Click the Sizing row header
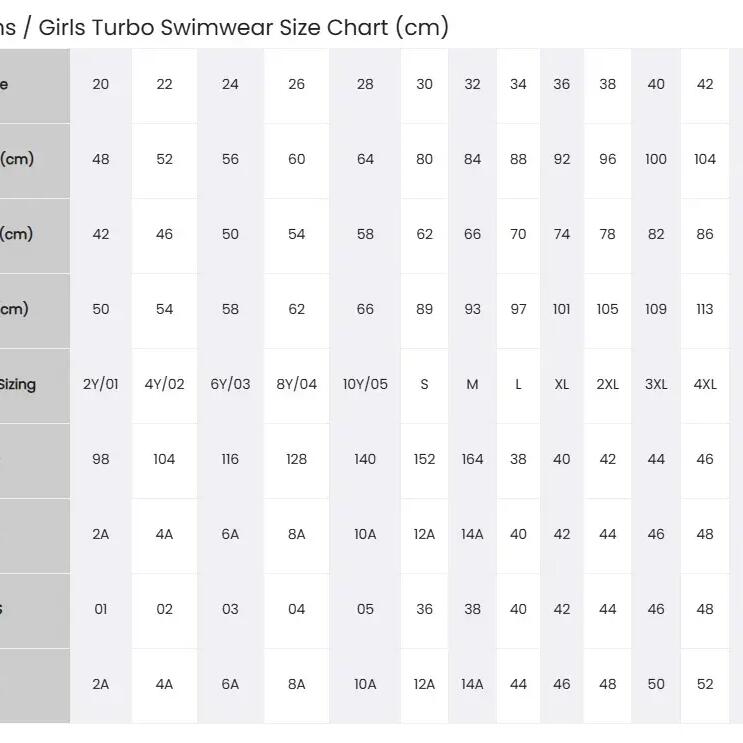The image size is (743, 743). click(35, 386)
